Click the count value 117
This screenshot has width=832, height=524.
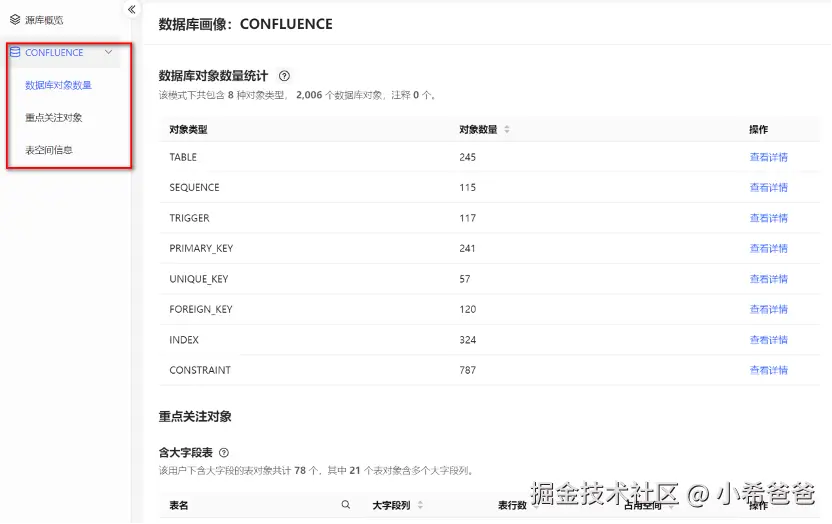click(467, 218)
